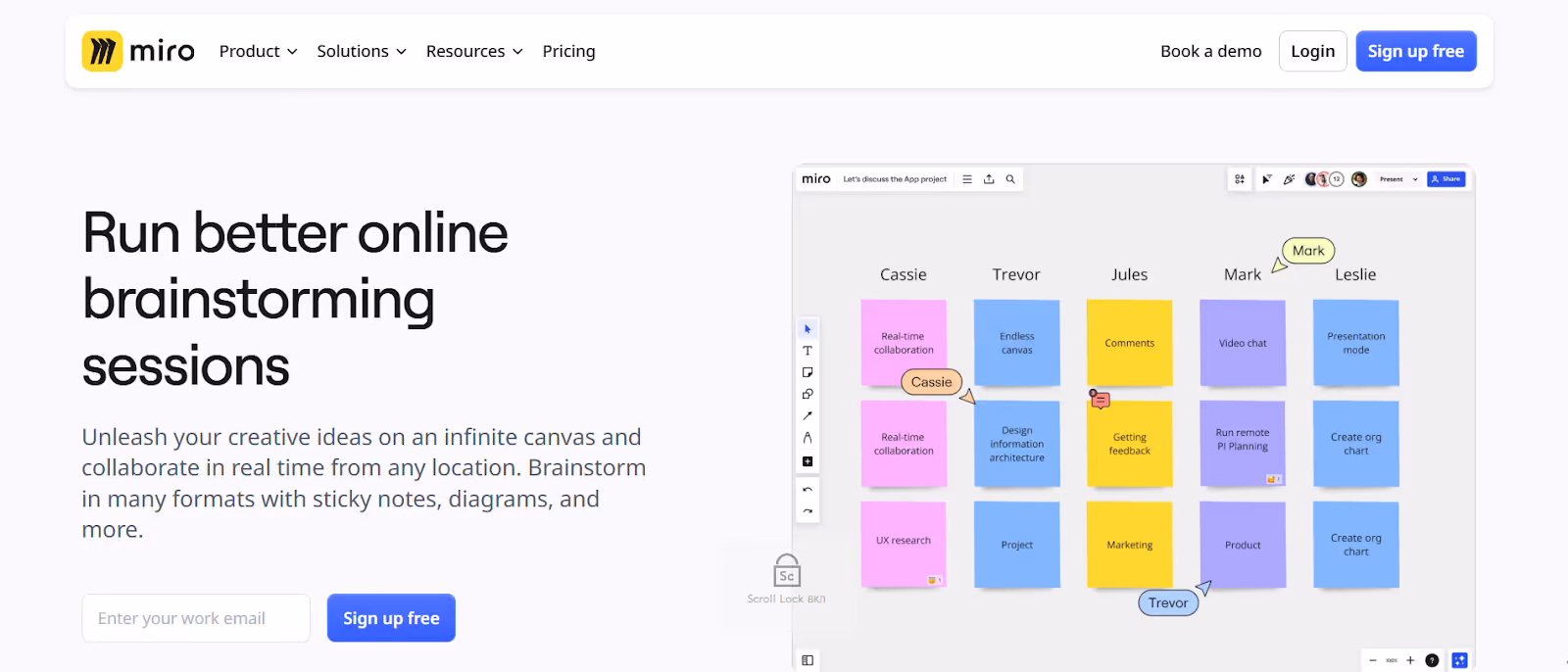Viewport: 1568px width, 672px height.
Task: Select the cursor tool in board toolbar
Action: point(808,329)
